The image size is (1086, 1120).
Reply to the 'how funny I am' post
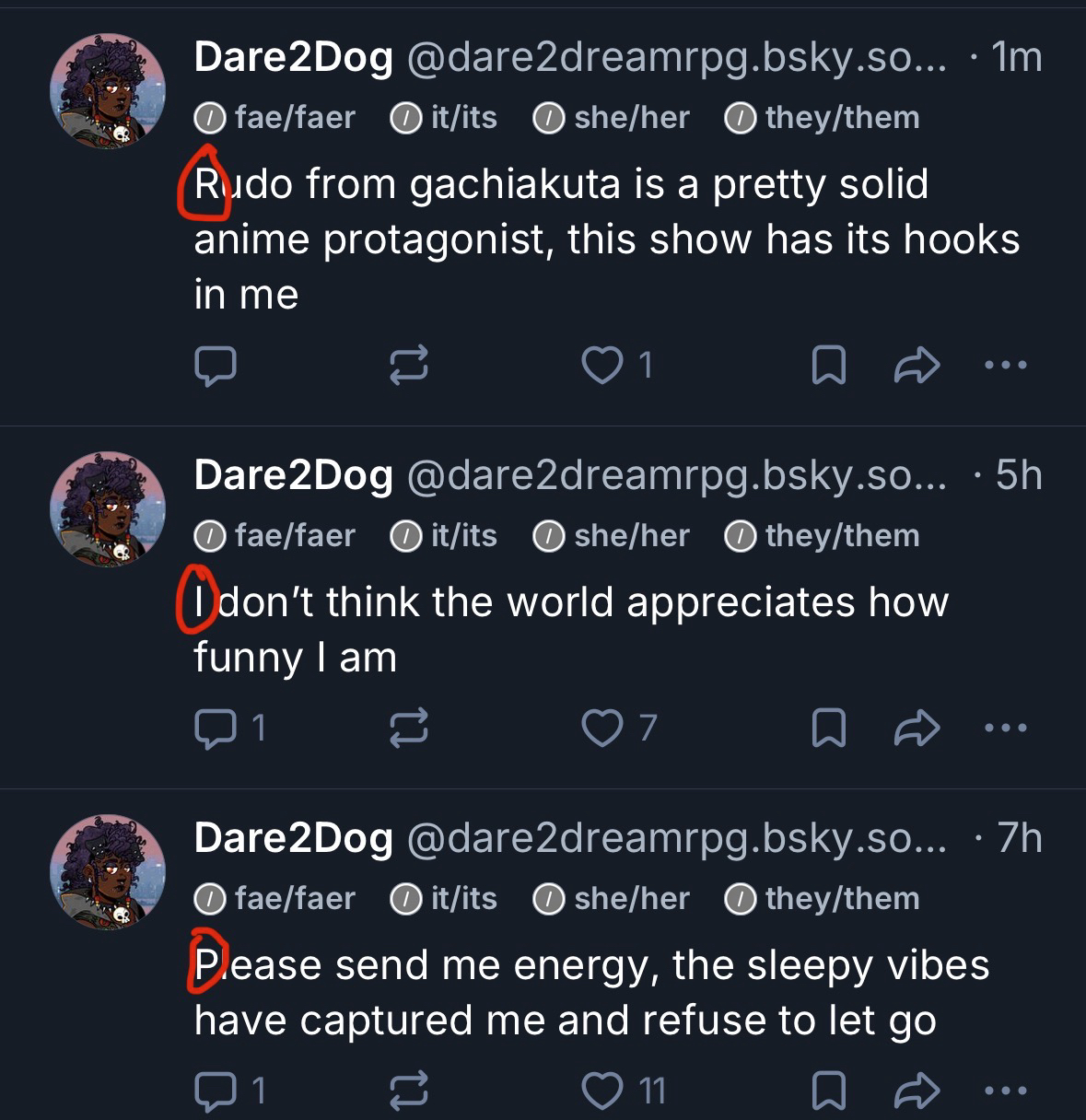[x=216, y=729]
